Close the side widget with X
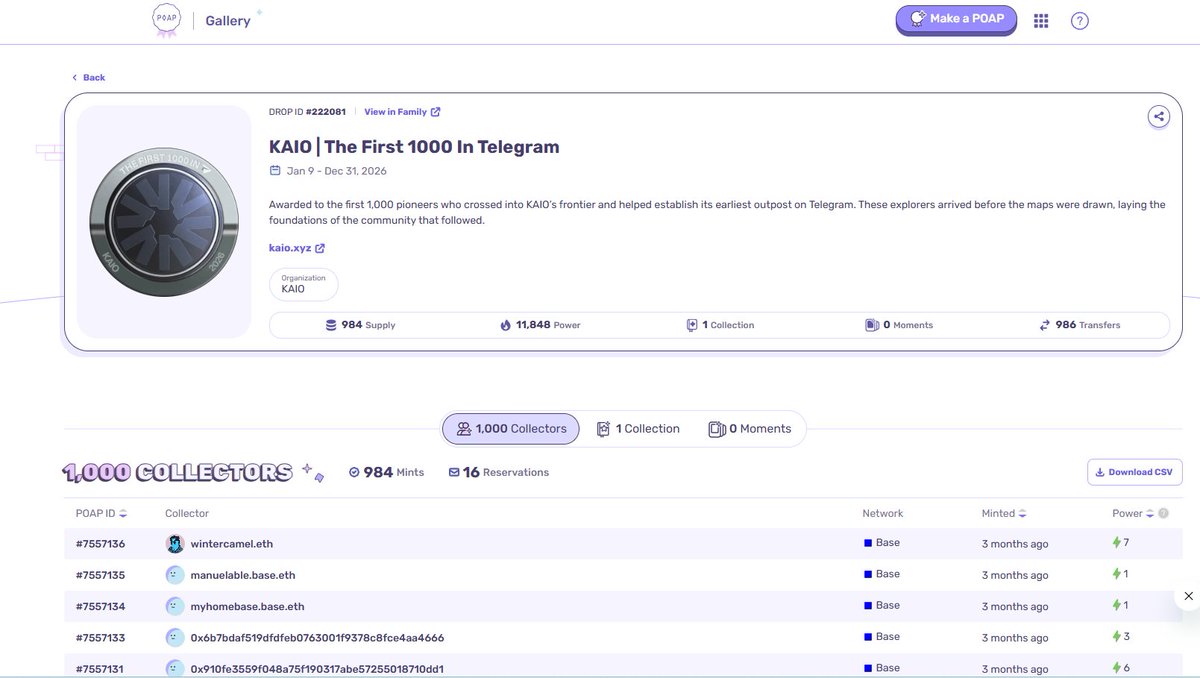Viewport: 1200px width, 678px height. coord(1188,595)
